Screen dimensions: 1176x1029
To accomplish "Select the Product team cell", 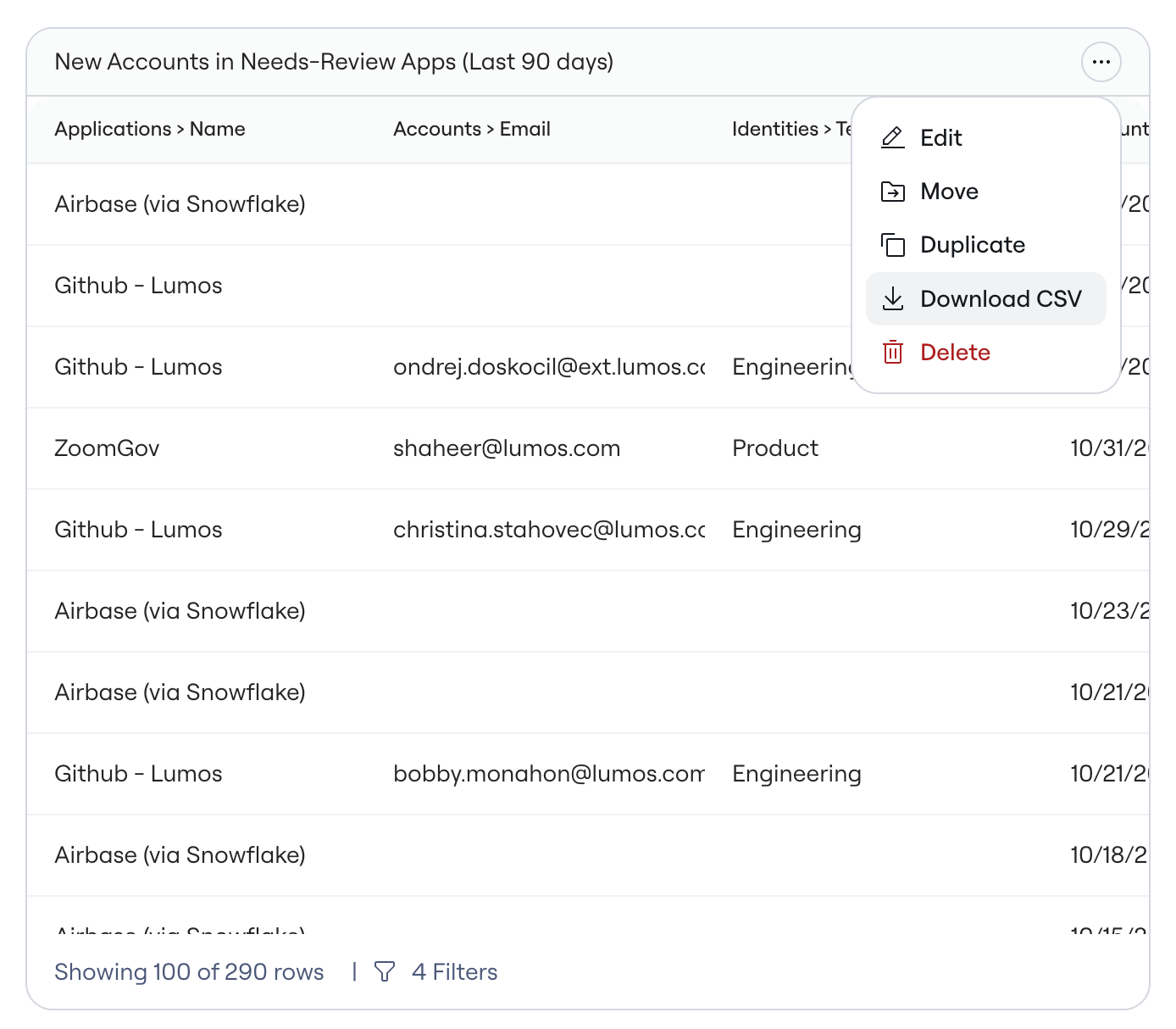I will [775, 448].
